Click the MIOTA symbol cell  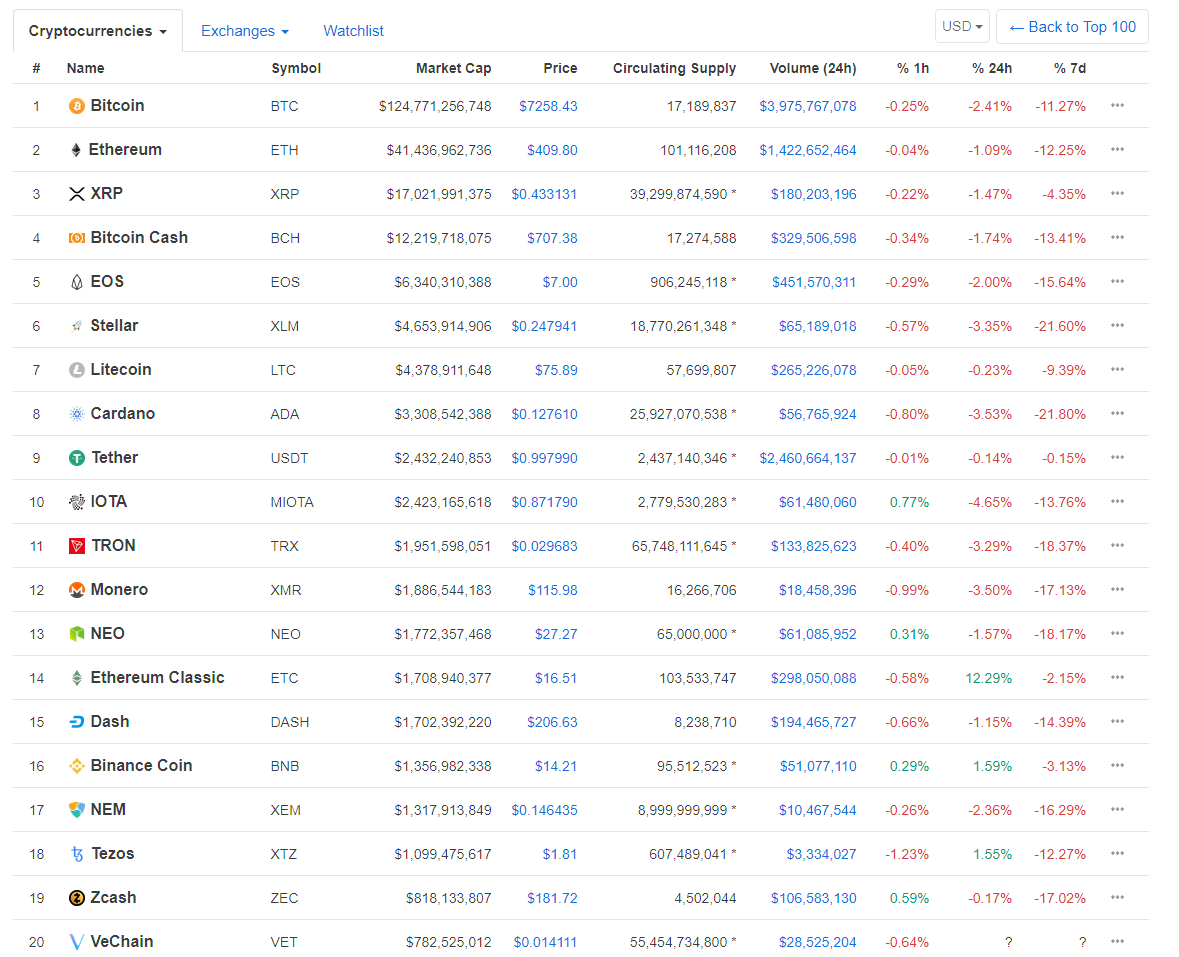tap(292, 503)
